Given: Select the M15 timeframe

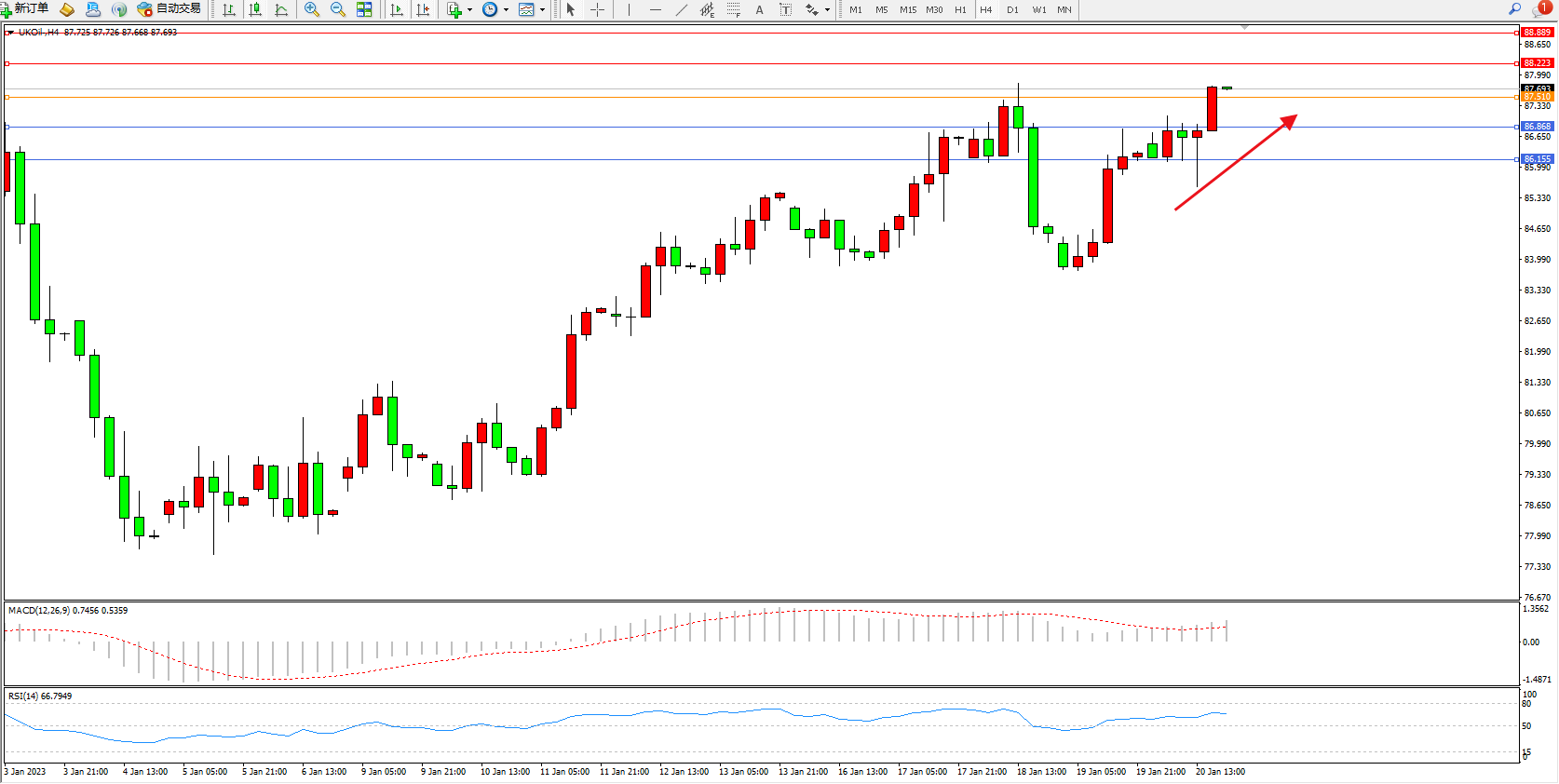Looking at the screenshot, I should 907,9.
